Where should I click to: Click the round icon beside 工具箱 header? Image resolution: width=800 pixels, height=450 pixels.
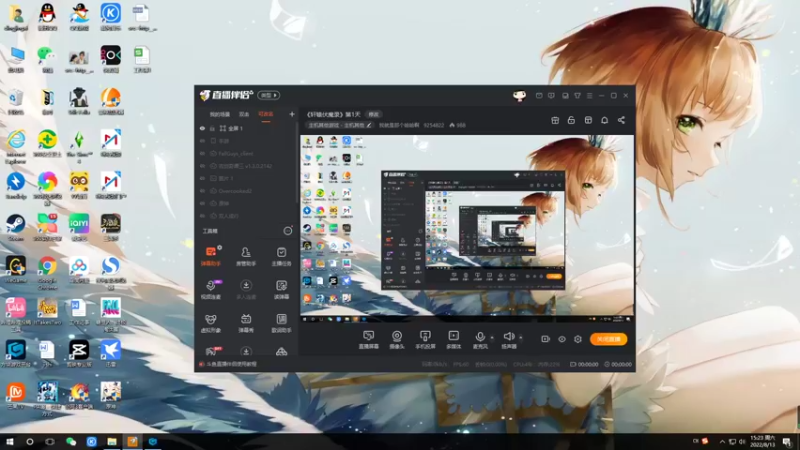288,231
